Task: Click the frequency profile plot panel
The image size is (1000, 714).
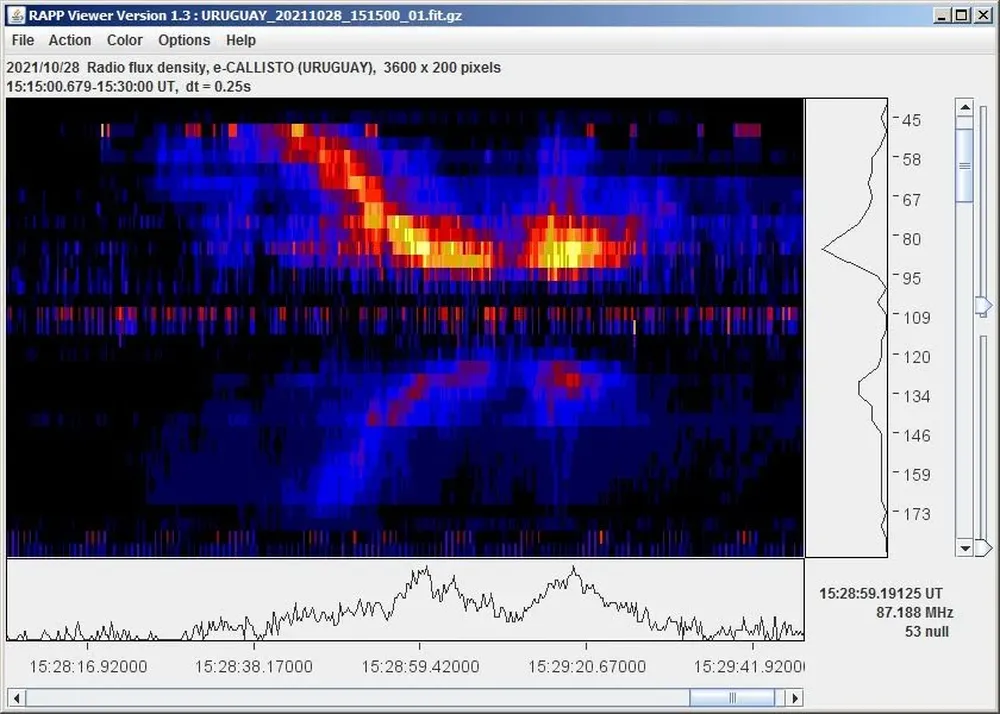Action: (846, 328)
